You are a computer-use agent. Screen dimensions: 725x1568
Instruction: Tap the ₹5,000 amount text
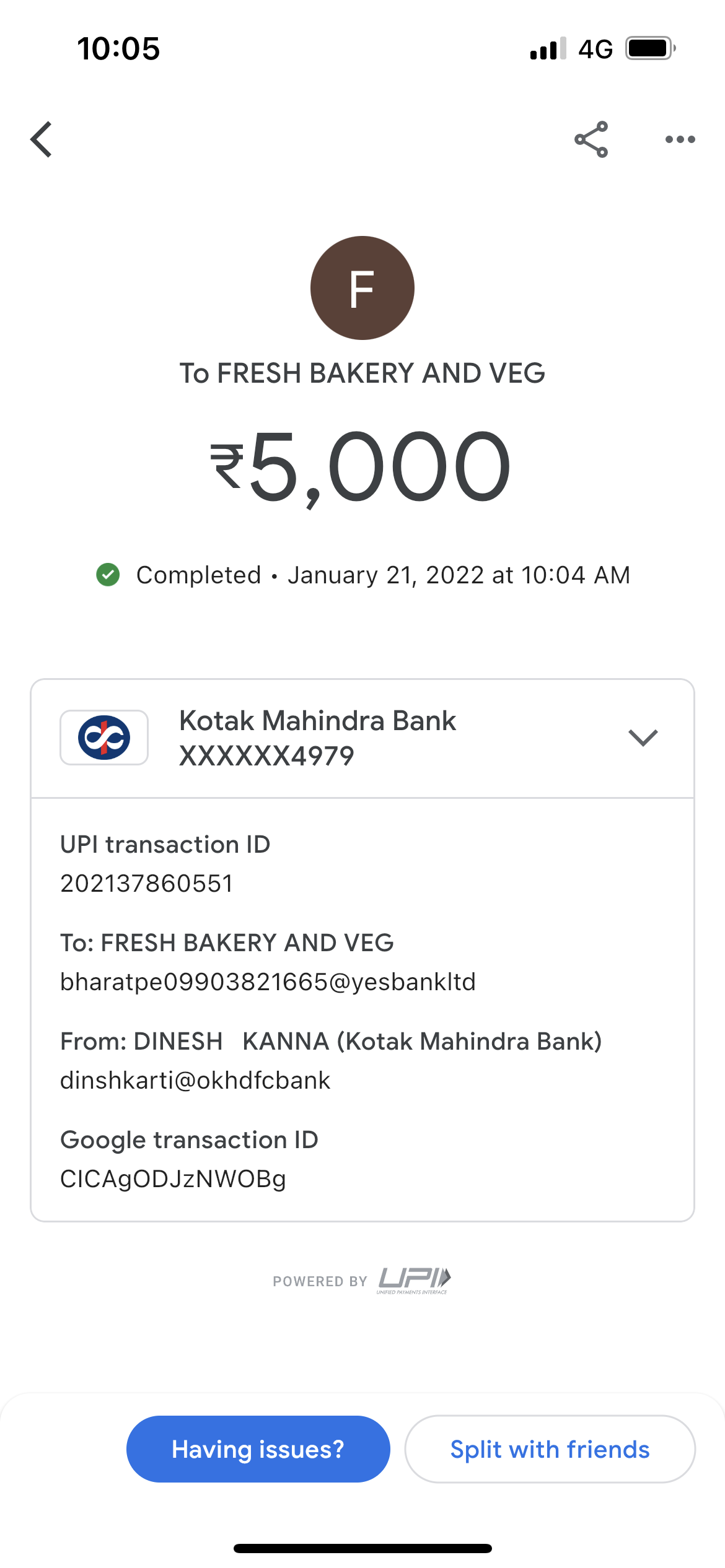pyautogui.click(x=362, y=468)
